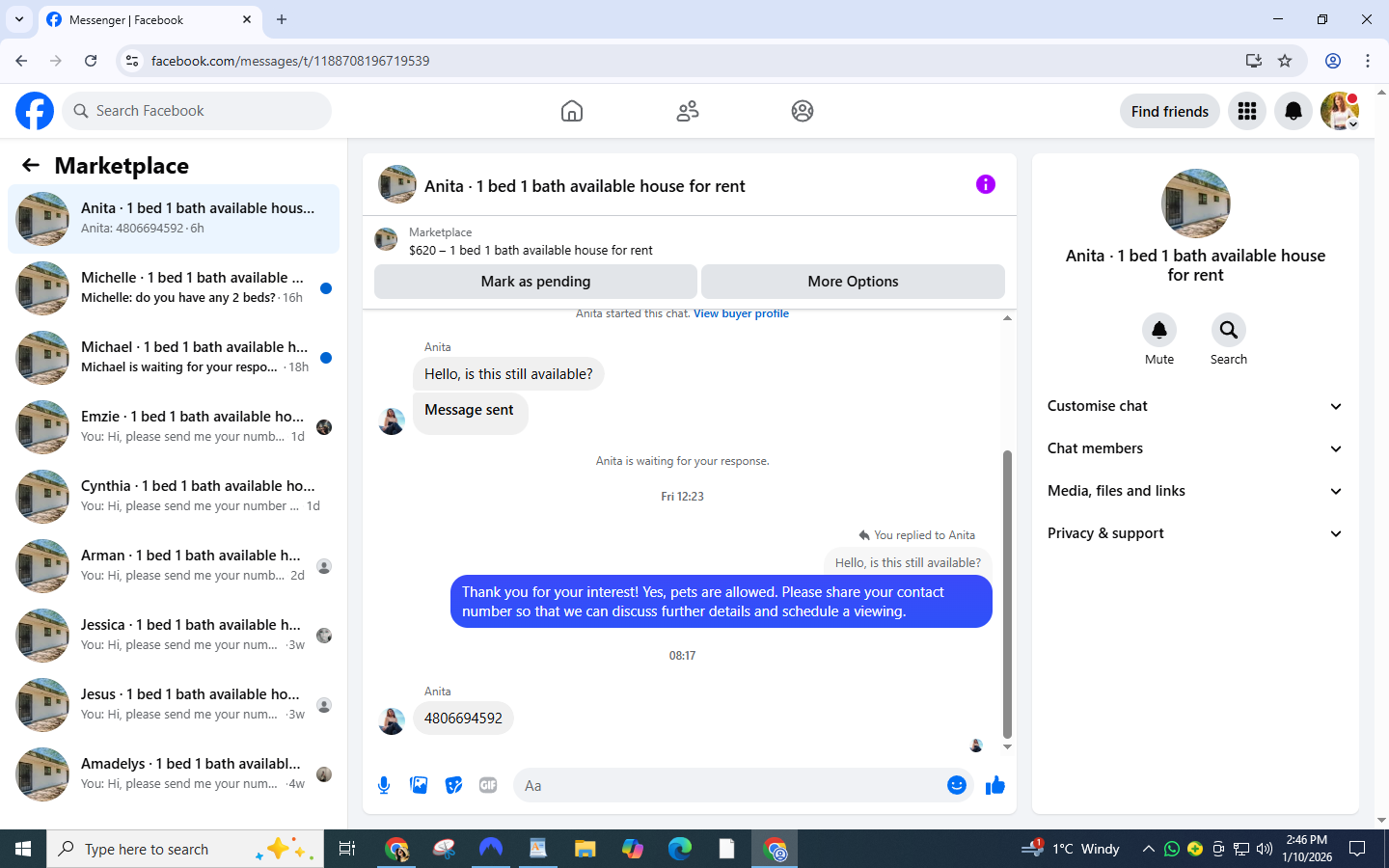Choose a GIF with the GIF icon

pyautogui.click(x=488, y=785)
